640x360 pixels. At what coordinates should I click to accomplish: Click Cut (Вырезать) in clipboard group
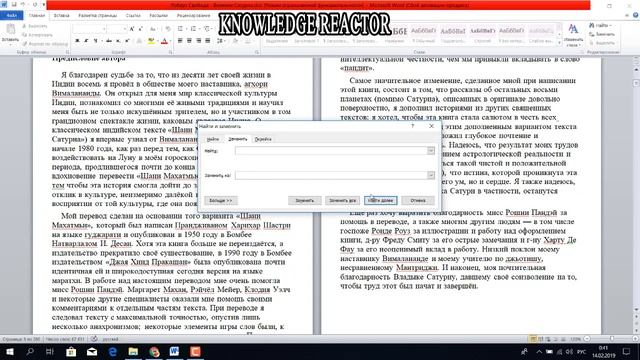pyautogui.click(x=34, y=26)
